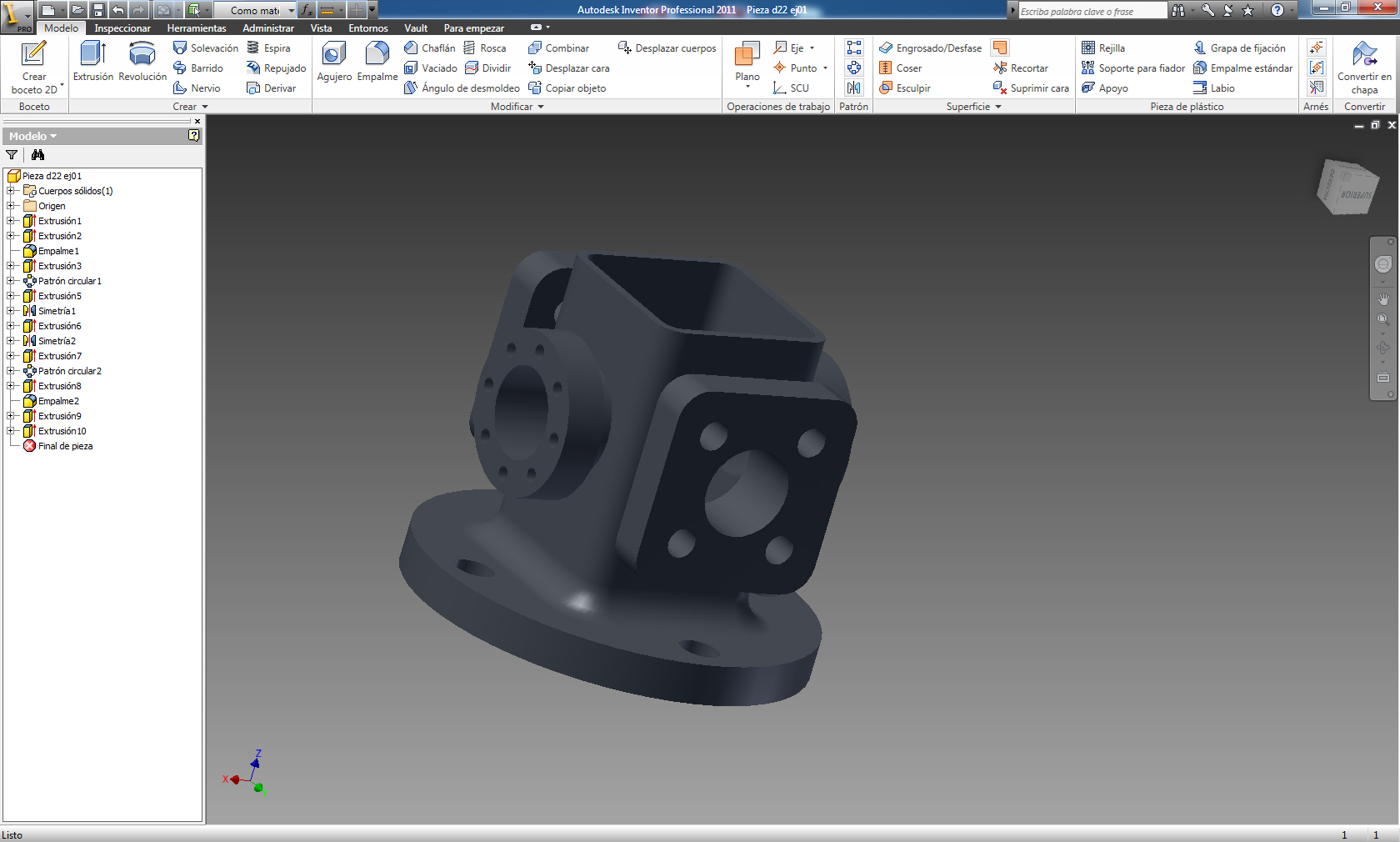
Task: Expand the Modificar panel dropdown
Action: [541, 107]
